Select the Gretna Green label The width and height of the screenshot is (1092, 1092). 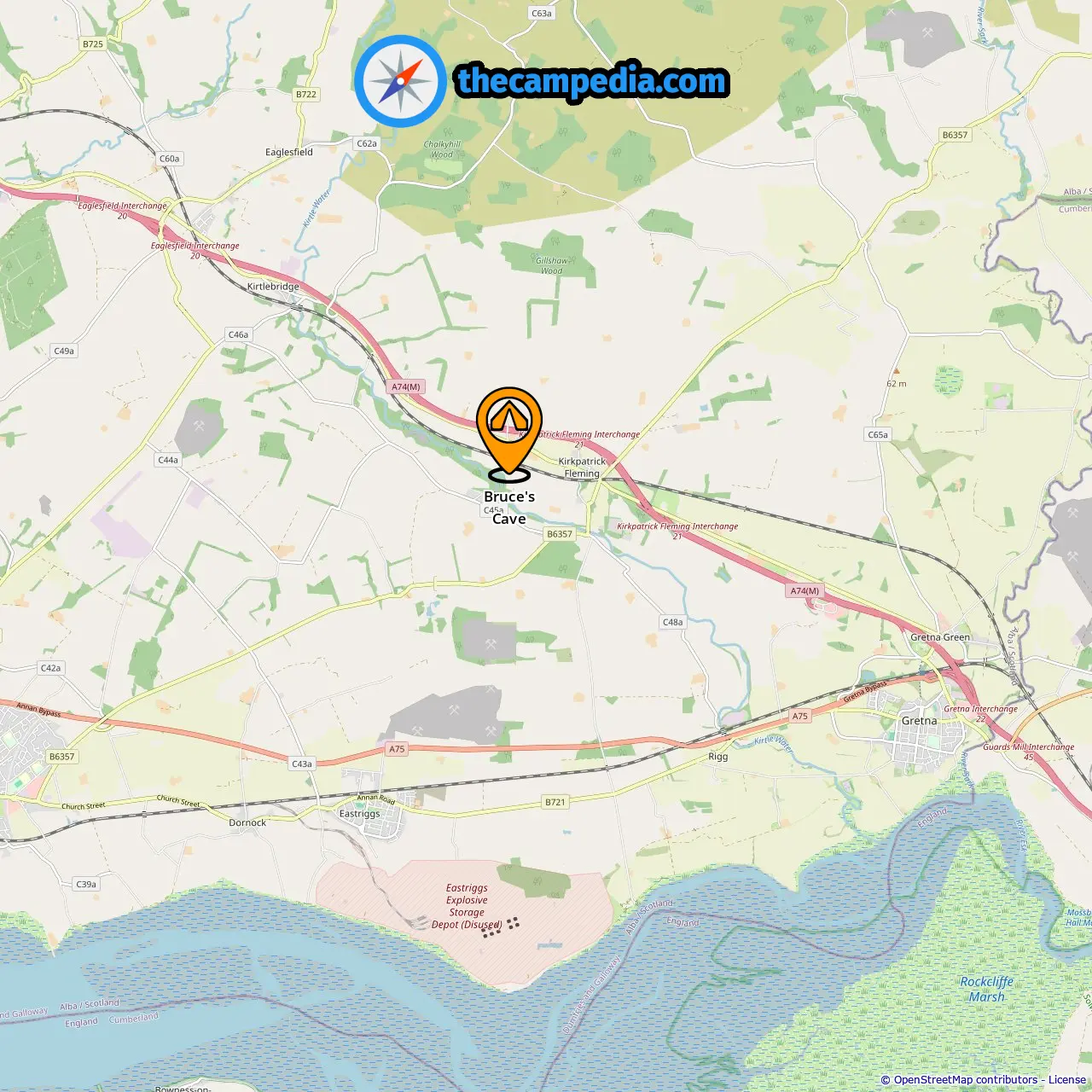(x=940, y=637)
